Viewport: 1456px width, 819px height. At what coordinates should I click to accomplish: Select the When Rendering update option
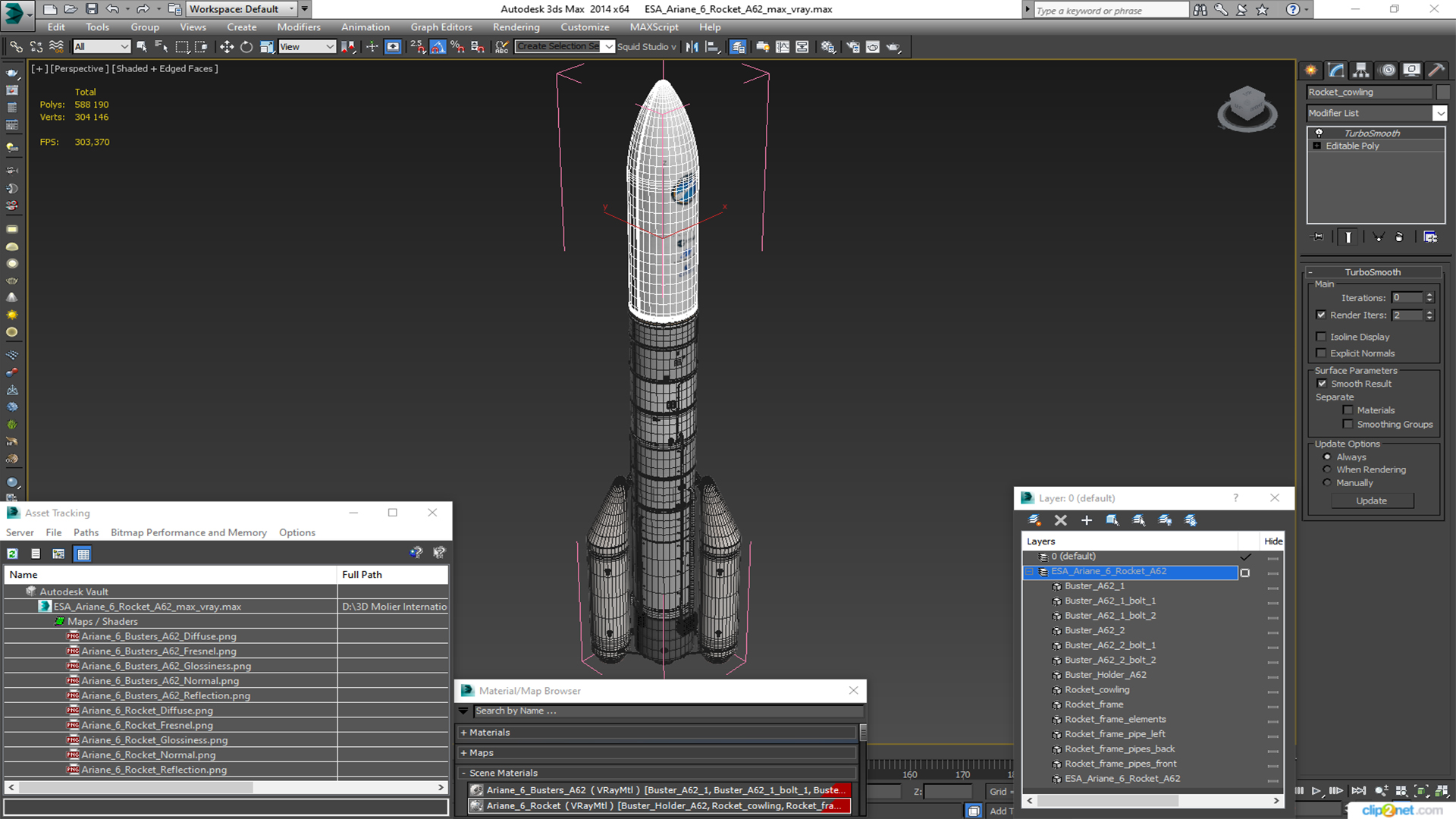[1327, 470]
